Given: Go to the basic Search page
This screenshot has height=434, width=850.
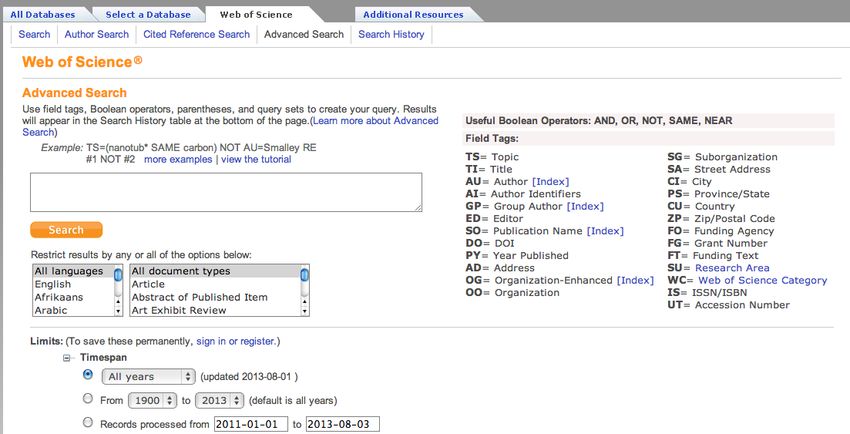Looking at the screenshot, I should (x=34, y=34).
